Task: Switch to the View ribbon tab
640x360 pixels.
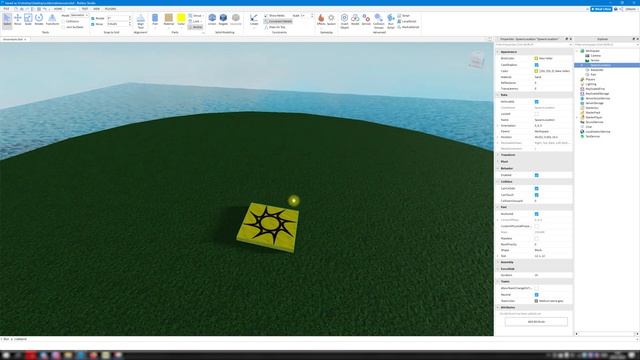Action: [x=96, y=9]
